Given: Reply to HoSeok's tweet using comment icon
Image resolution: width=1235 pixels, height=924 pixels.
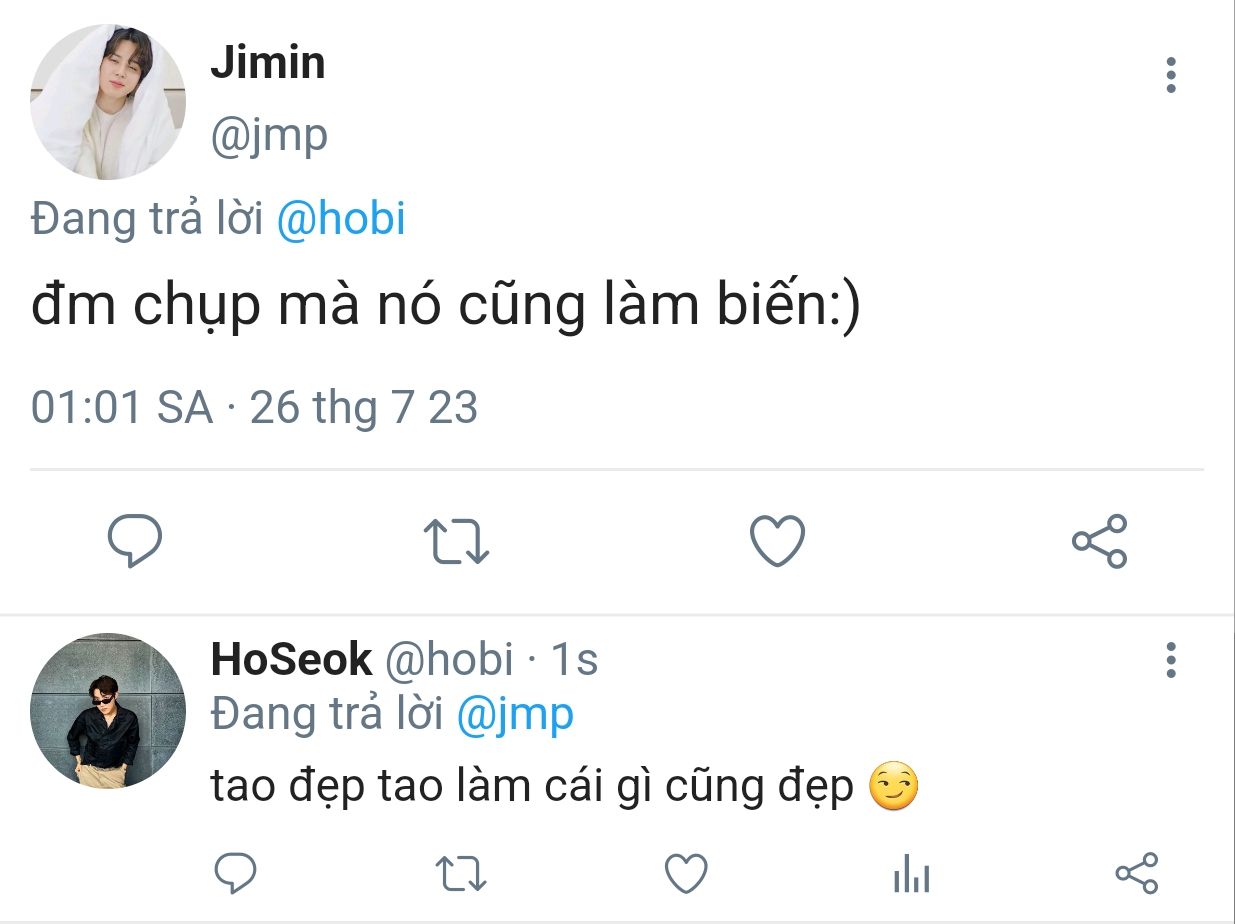Looking at the screenshot, I should pos(237,873).
